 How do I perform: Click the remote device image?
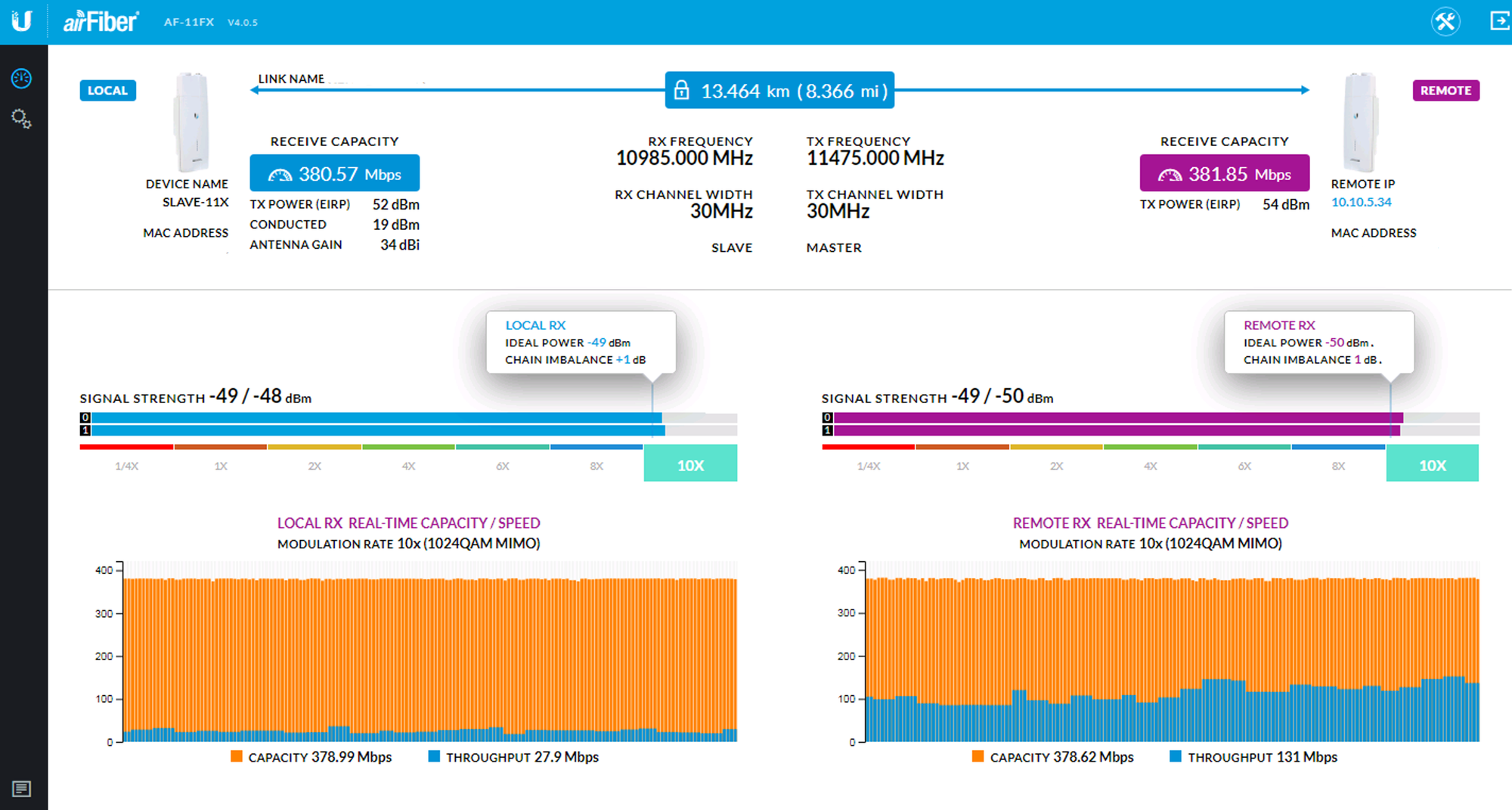1359,123
